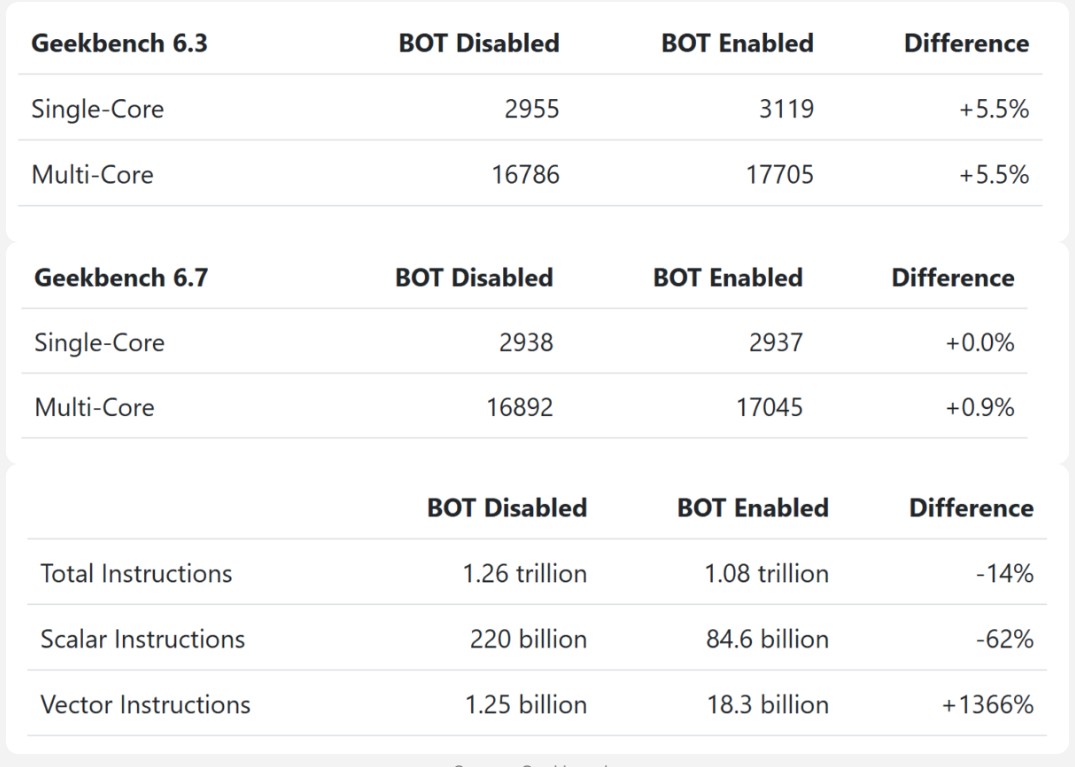Select the Multi-Core score 17705

coord(780,175)
